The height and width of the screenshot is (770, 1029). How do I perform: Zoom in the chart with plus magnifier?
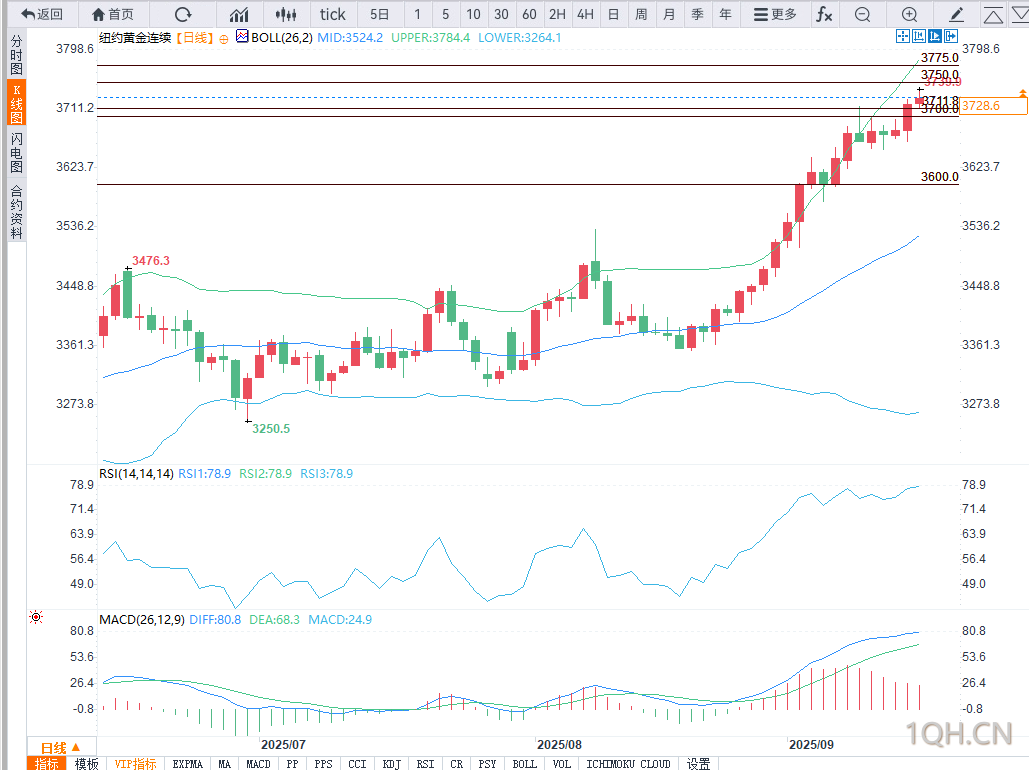(x=909, y=14)
